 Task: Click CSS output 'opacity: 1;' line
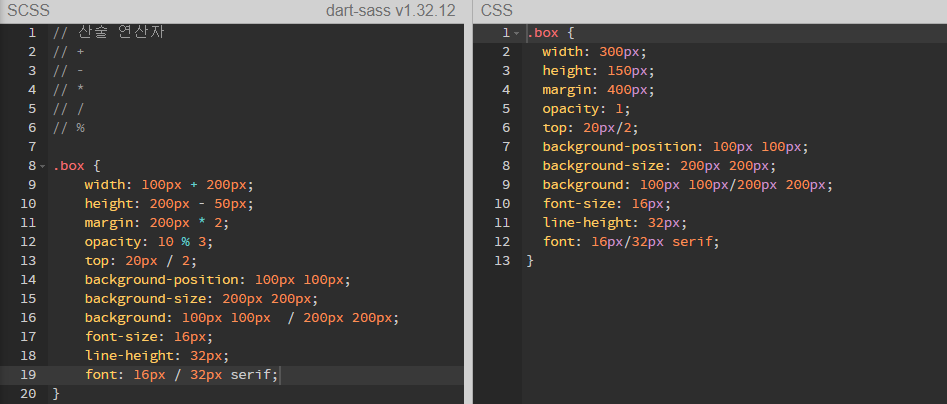click(586, 109)
